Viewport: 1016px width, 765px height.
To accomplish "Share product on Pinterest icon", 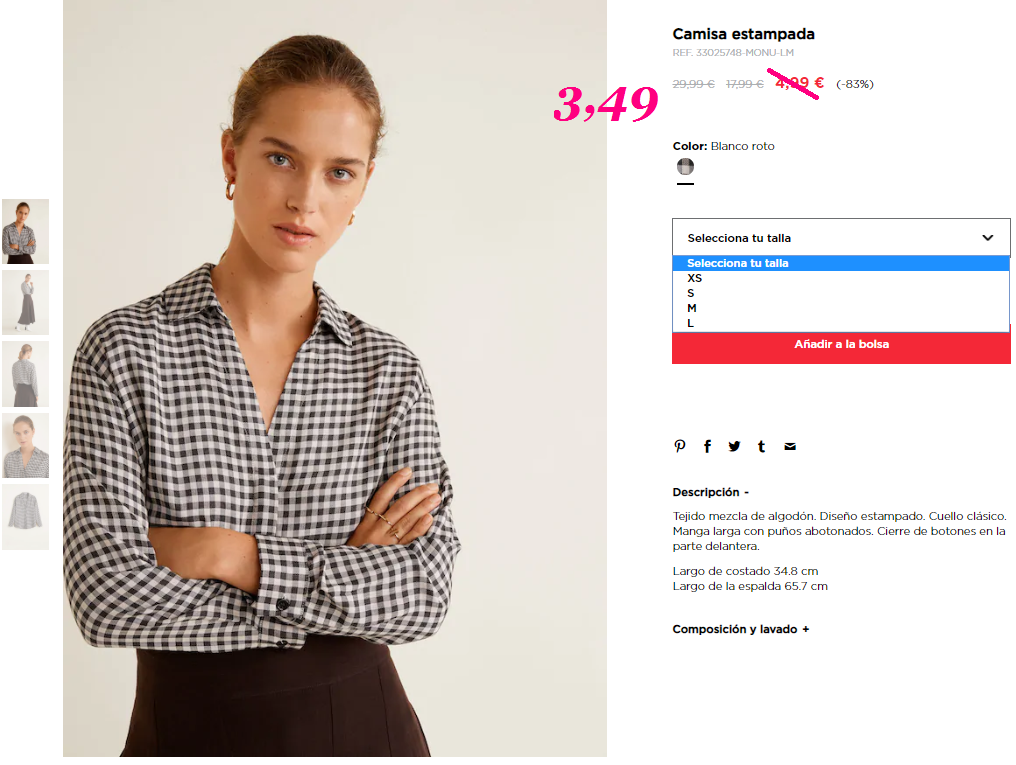I will click(x=679, y=446).
